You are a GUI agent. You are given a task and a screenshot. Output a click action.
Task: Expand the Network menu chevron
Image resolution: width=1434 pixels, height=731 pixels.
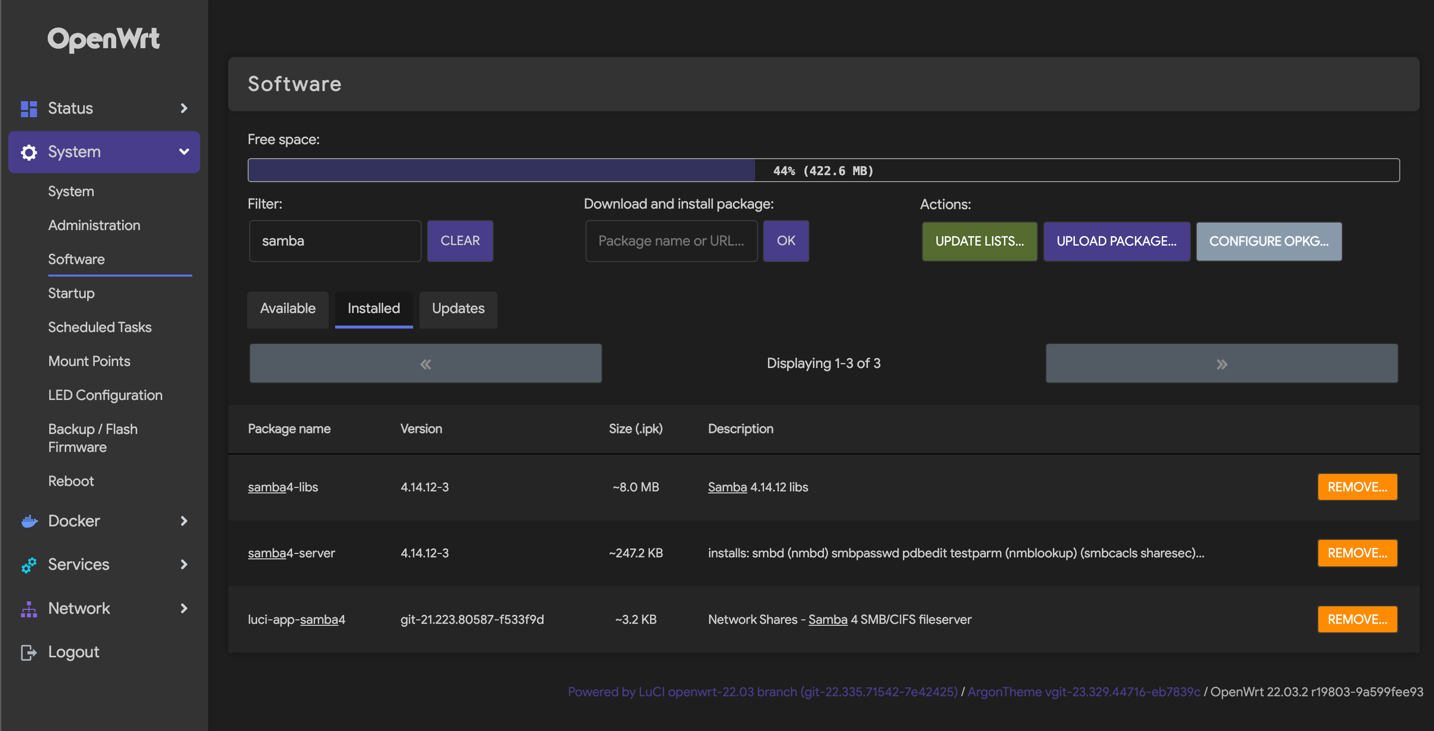[184, 608]
